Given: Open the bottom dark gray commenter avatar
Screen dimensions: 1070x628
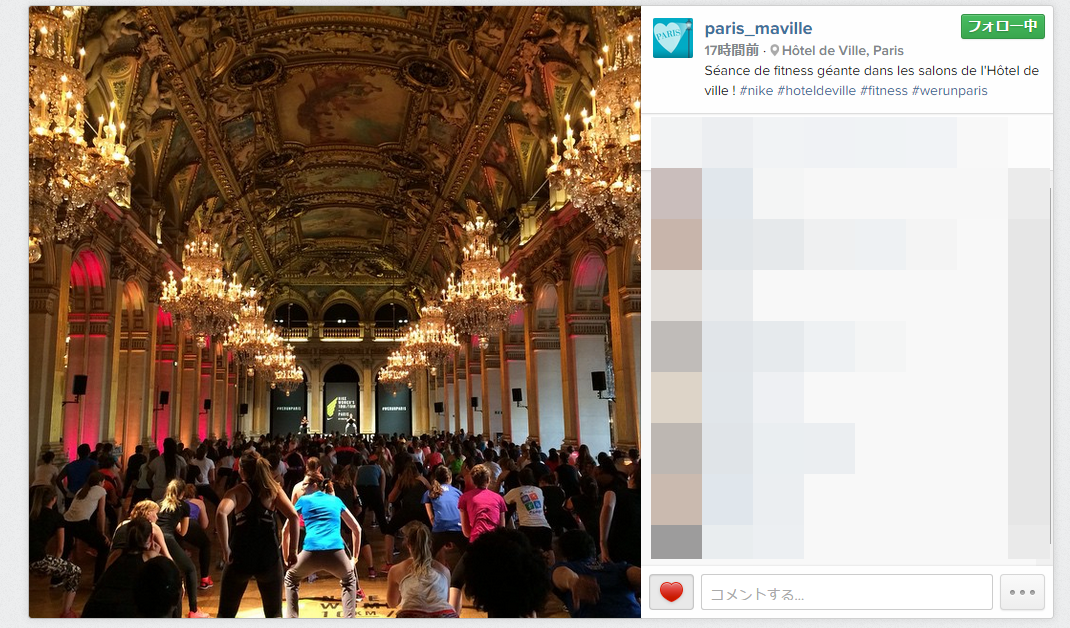Looking at the screenshot, I should (676, 541).
